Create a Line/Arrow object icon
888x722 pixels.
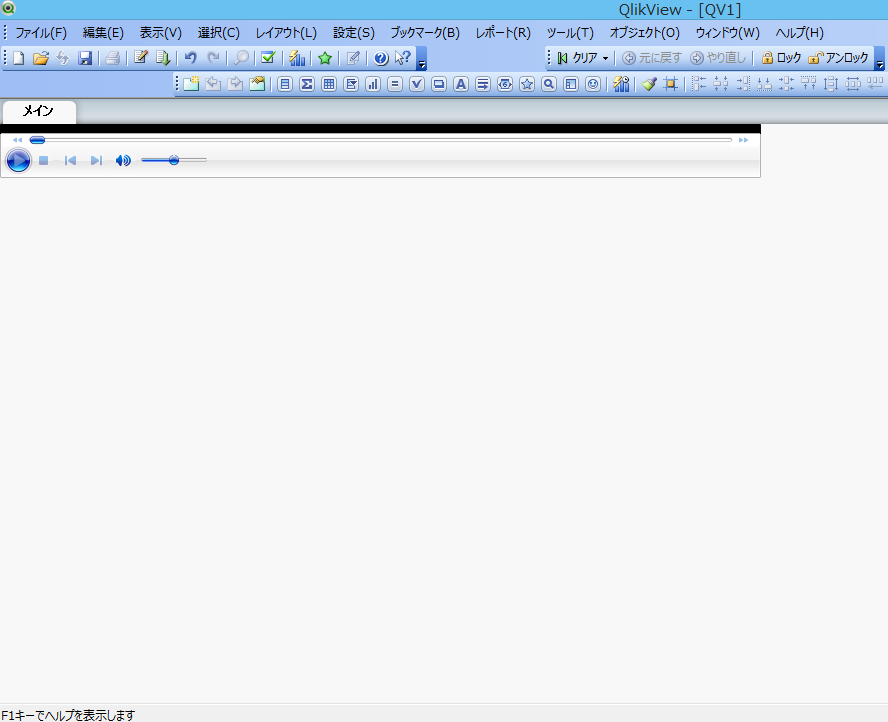pos(483,84)
